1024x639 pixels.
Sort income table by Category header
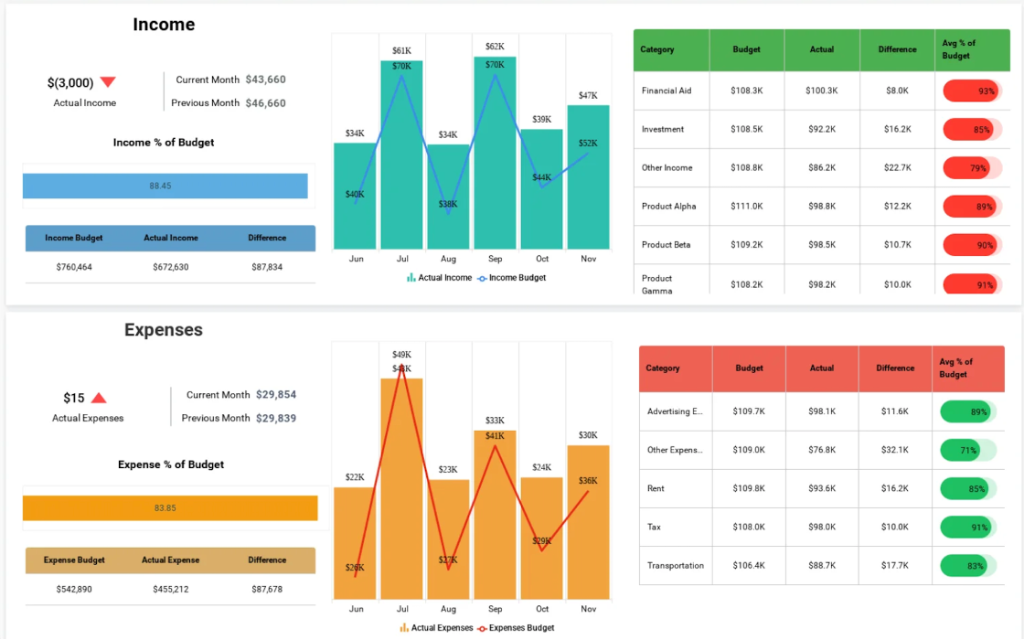(x=671, y=50)
